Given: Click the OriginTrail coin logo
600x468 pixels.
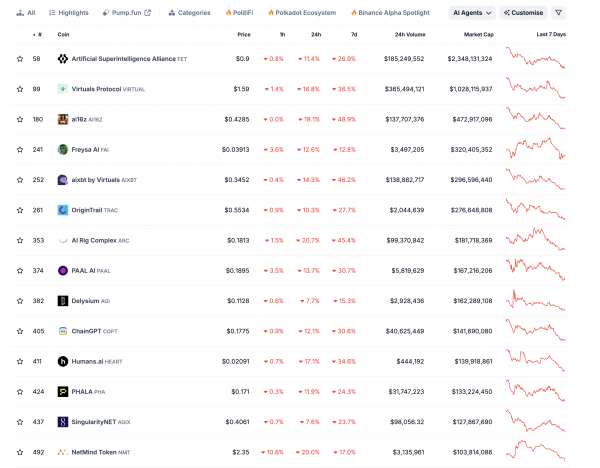Looking at the screenshot, I should 63,210.
